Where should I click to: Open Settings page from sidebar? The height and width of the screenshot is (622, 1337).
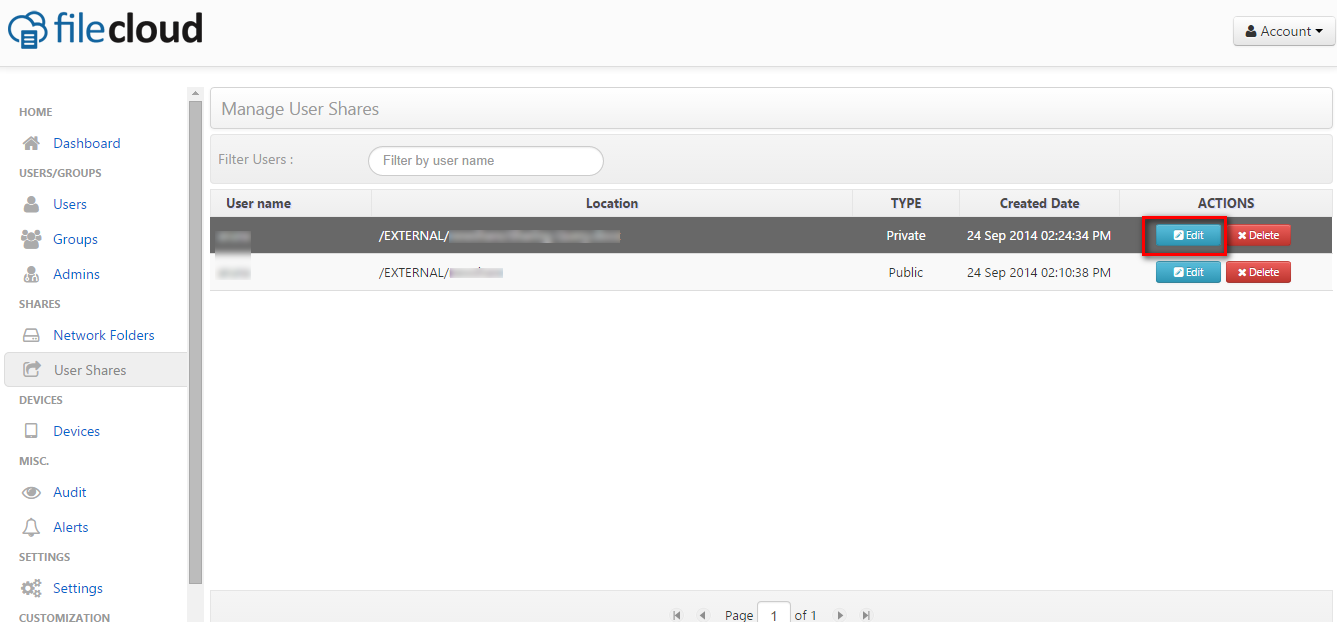78,588
